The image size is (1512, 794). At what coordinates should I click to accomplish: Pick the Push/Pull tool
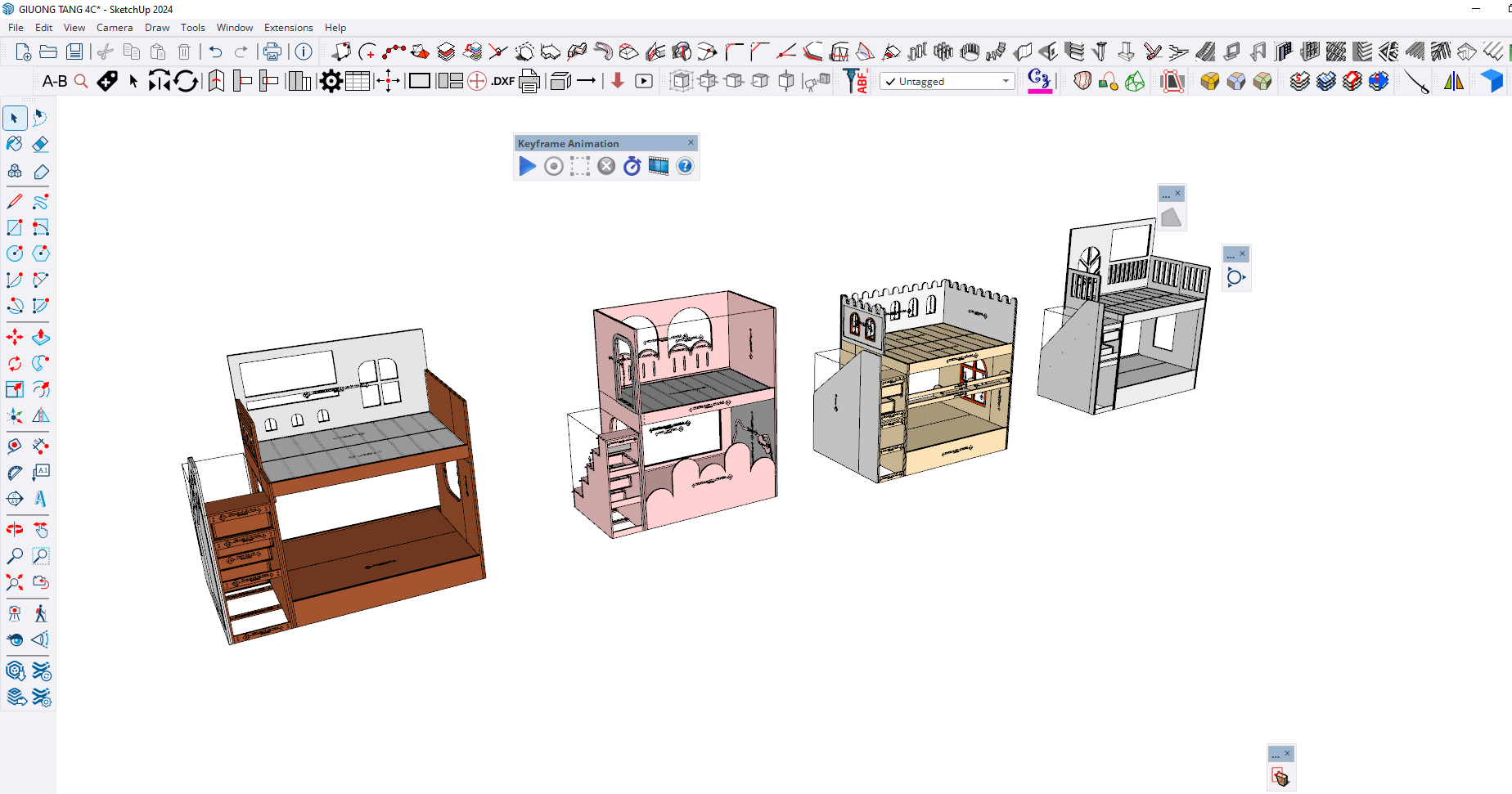(40, 337)
